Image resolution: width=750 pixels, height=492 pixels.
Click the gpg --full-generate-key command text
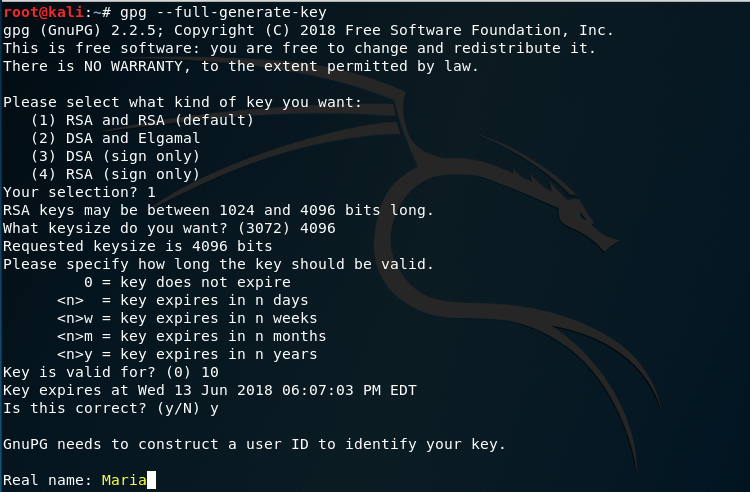point(223,12)
